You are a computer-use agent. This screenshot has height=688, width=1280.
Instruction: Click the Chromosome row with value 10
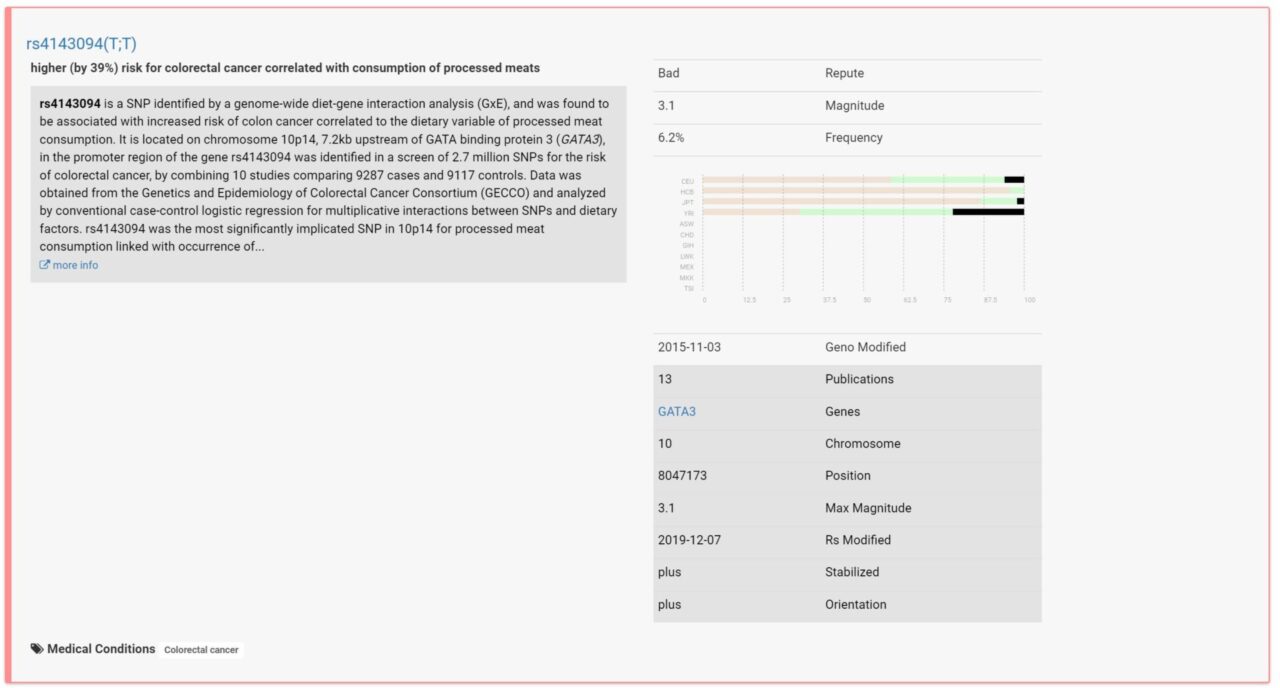pos(848,443)
